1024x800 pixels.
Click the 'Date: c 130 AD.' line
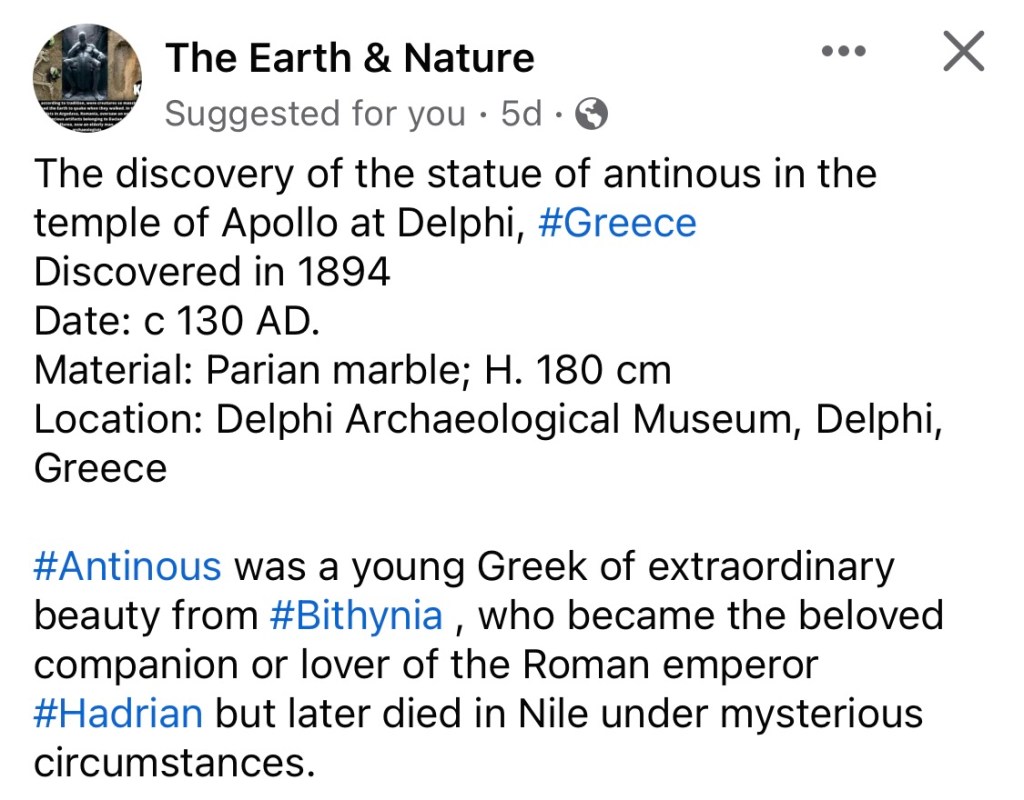click(x=176, y=321)
